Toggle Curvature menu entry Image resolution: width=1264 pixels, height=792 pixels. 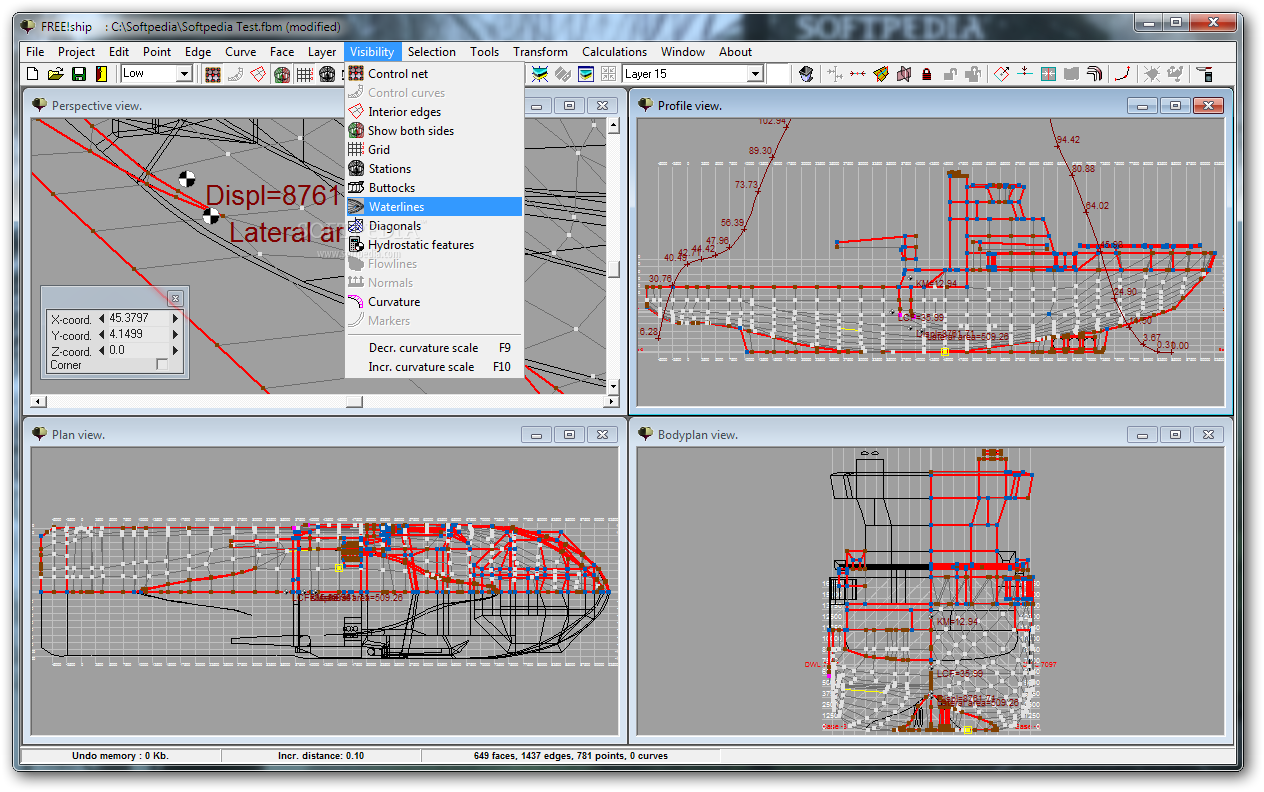point(433,302)
